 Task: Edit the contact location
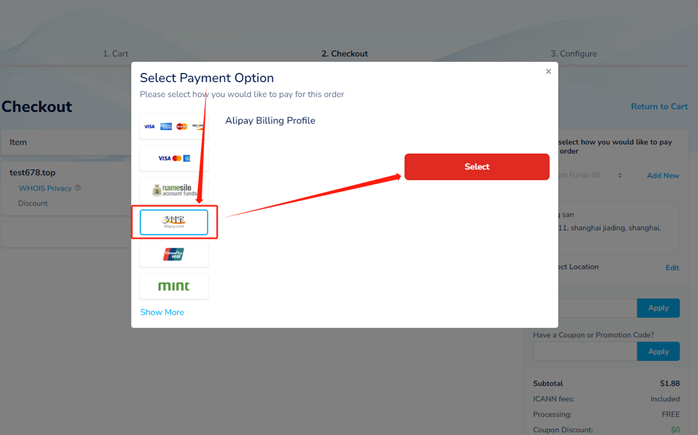[x=672, y=268]
